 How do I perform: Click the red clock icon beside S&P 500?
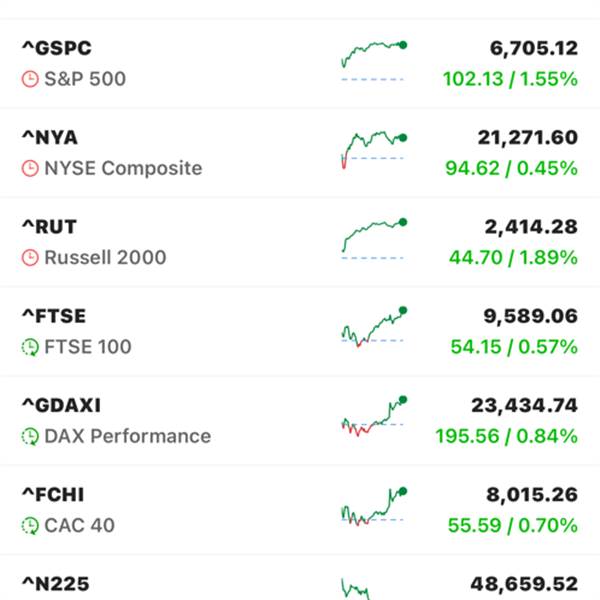coord(31,78)
